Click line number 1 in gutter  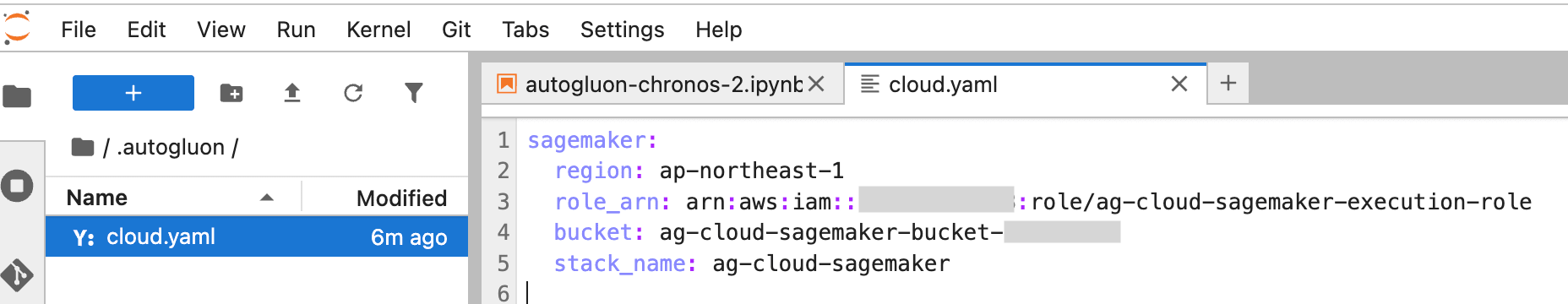504,140
